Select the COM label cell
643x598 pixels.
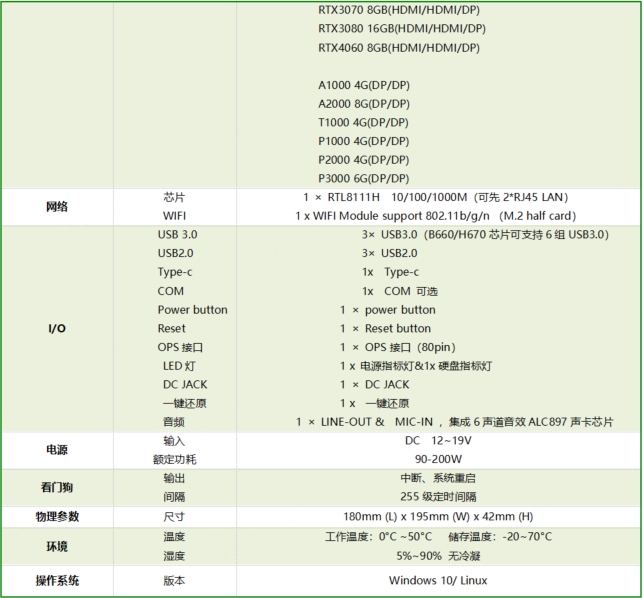171,291
